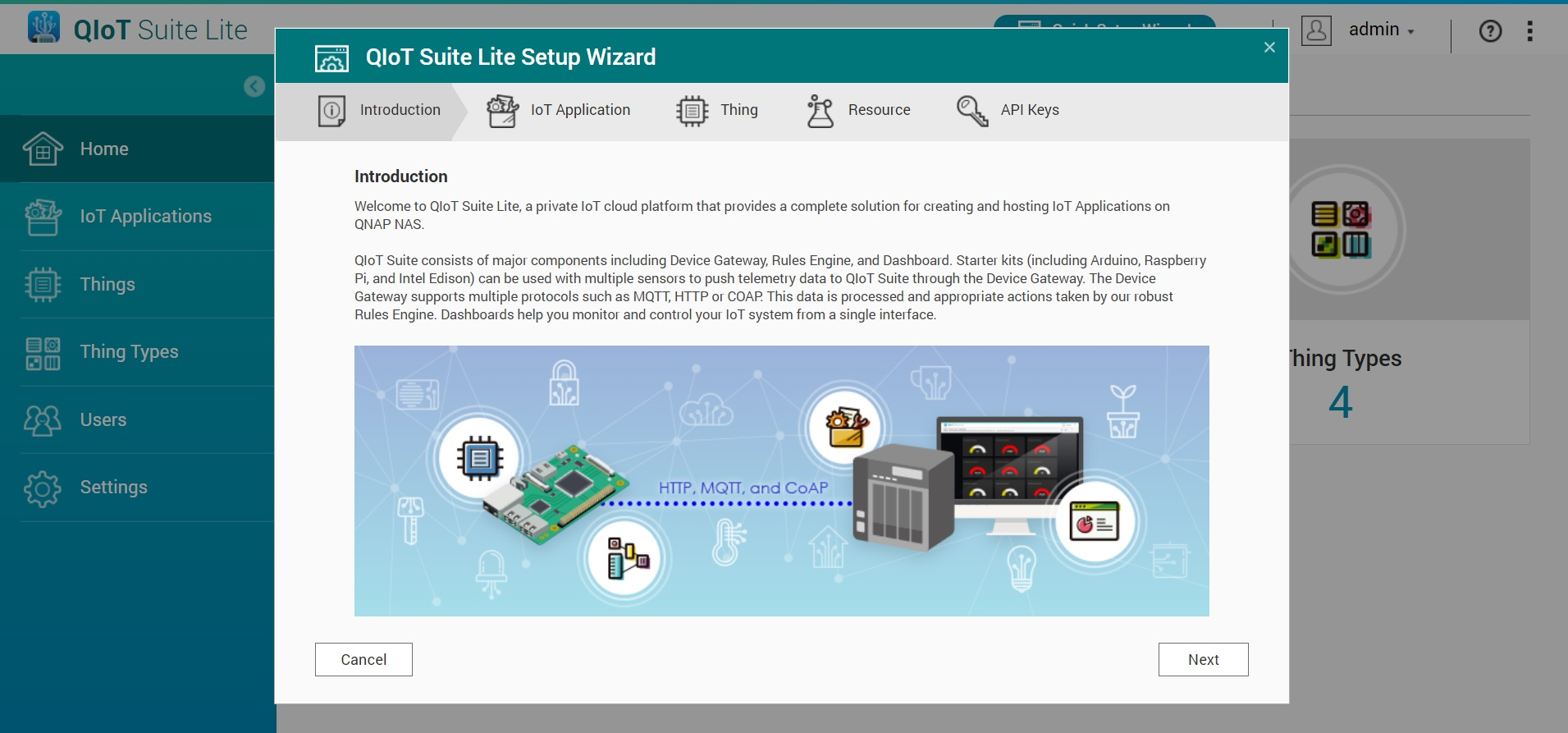This screenshot has height=733, width=1568.
Task: Open Users via the people icon
Action: [43, 420]
